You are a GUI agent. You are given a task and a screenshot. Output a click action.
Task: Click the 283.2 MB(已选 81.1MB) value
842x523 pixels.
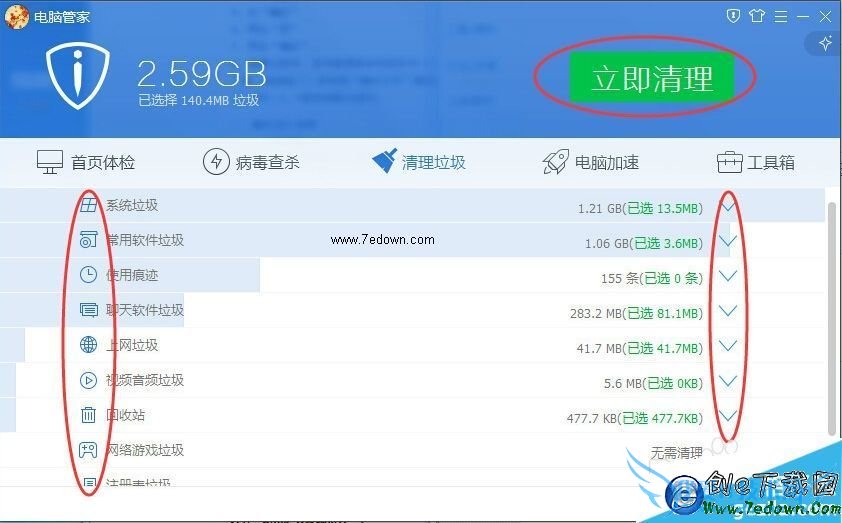[x=636, y=313]
